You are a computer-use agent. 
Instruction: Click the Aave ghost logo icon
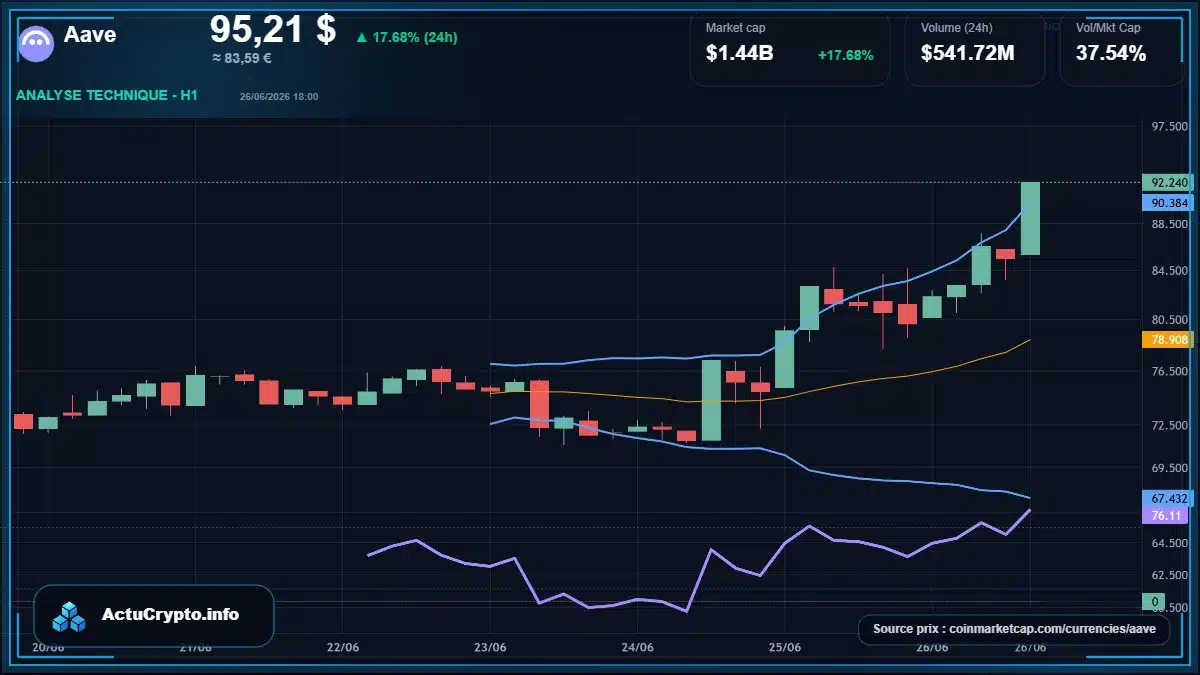[37, 44]
